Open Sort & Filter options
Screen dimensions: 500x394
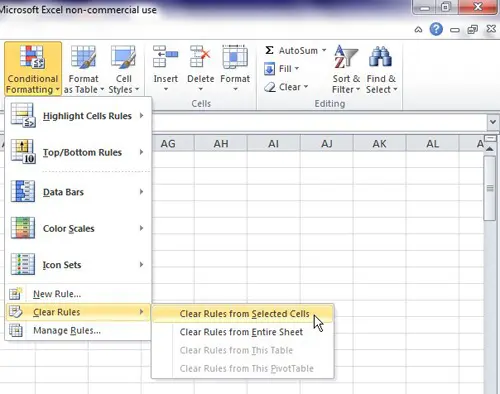(x=346, y=69)
